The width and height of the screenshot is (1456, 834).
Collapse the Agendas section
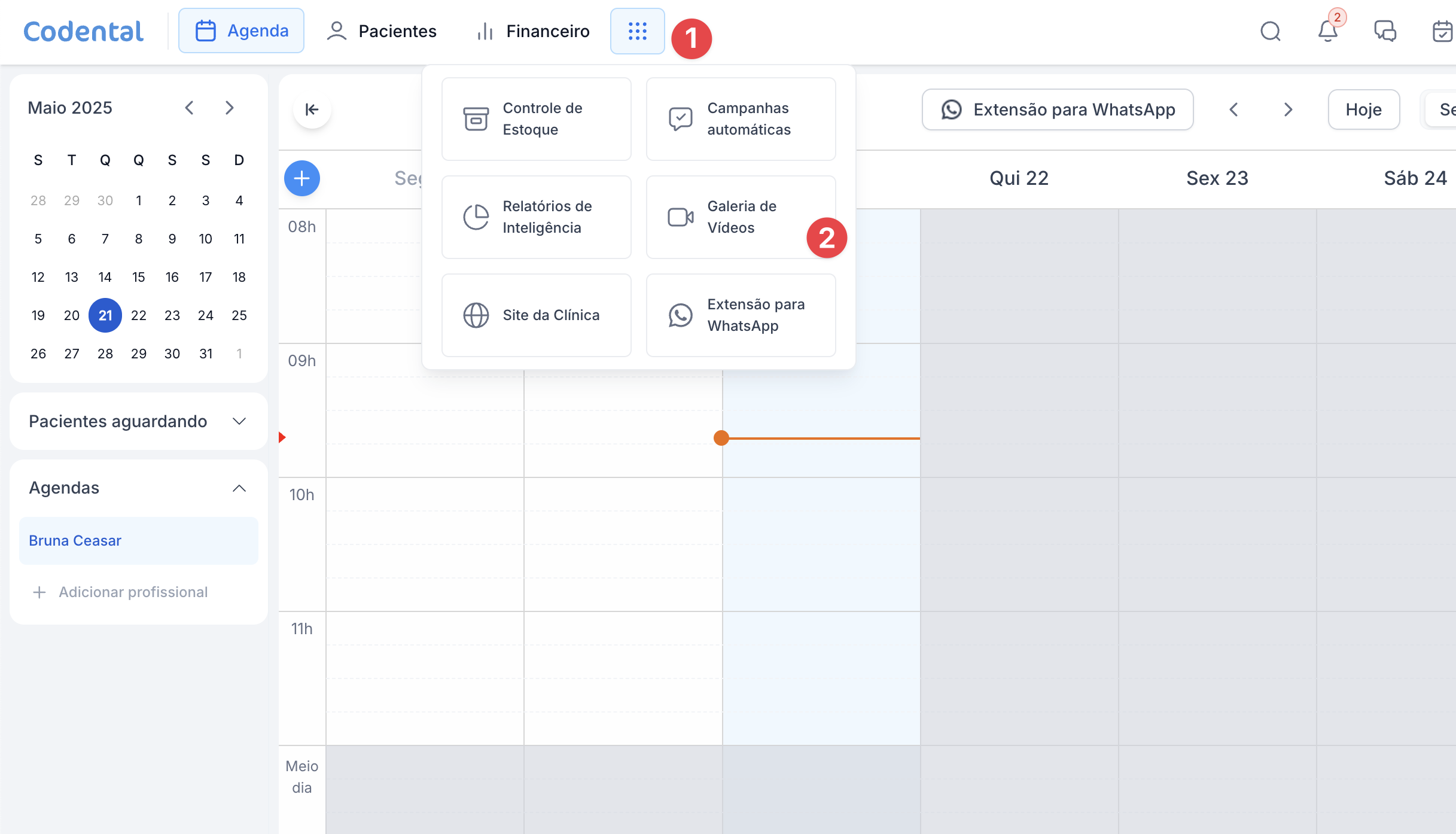coord(239,488)
